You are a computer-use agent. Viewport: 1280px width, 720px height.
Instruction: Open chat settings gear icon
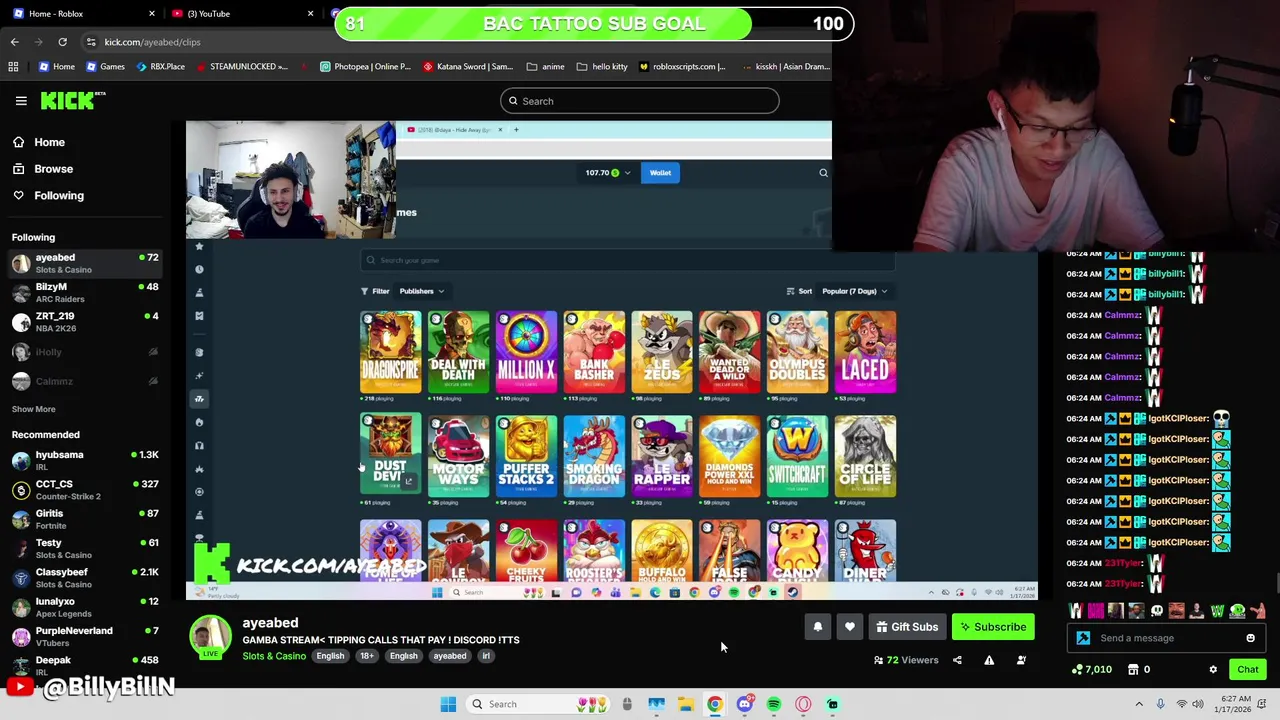1213,670
